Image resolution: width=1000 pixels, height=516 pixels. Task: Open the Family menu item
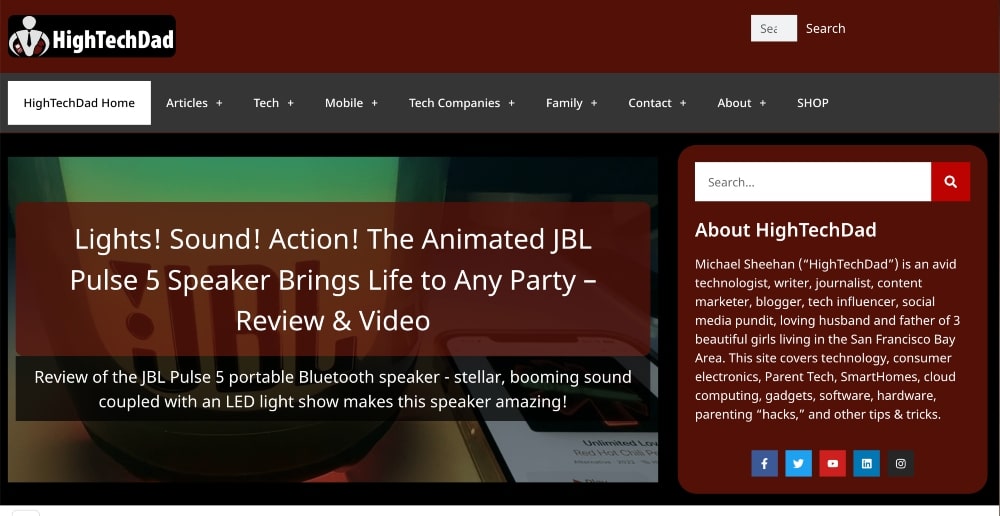pyautogui.click(x=564, y=103)
